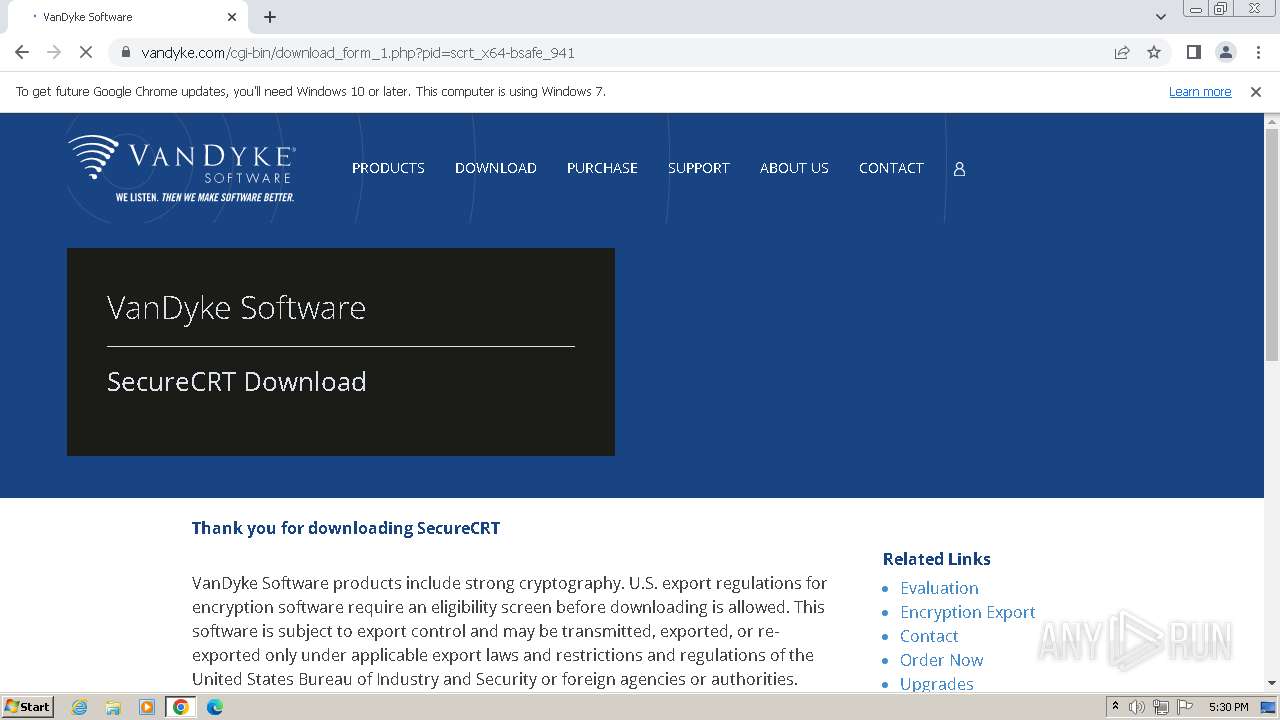Viewport: 1280px width, 720px height.
Task: Click the SecureCRT Download heading
Action: [x=237, y=381]
